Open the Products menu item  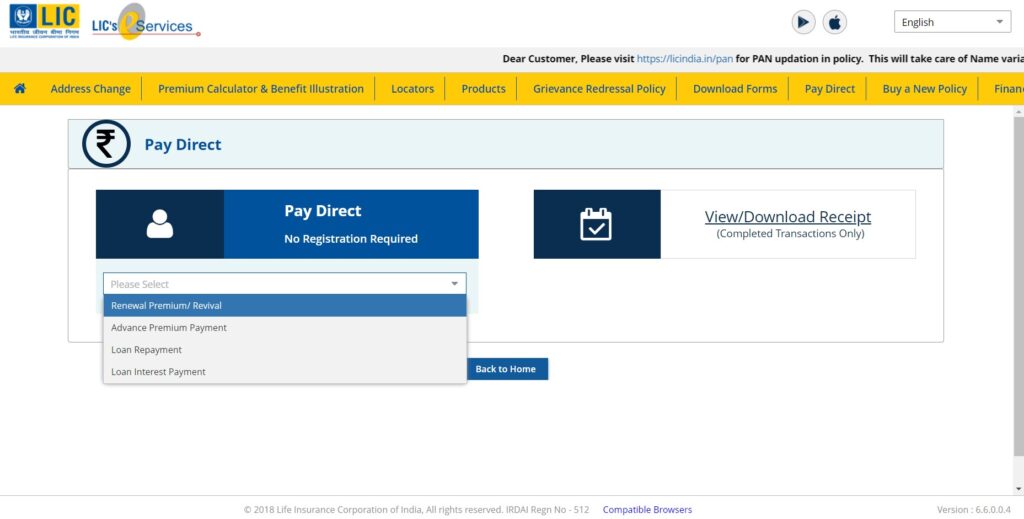pyautogui.click(x=483, y=89)
